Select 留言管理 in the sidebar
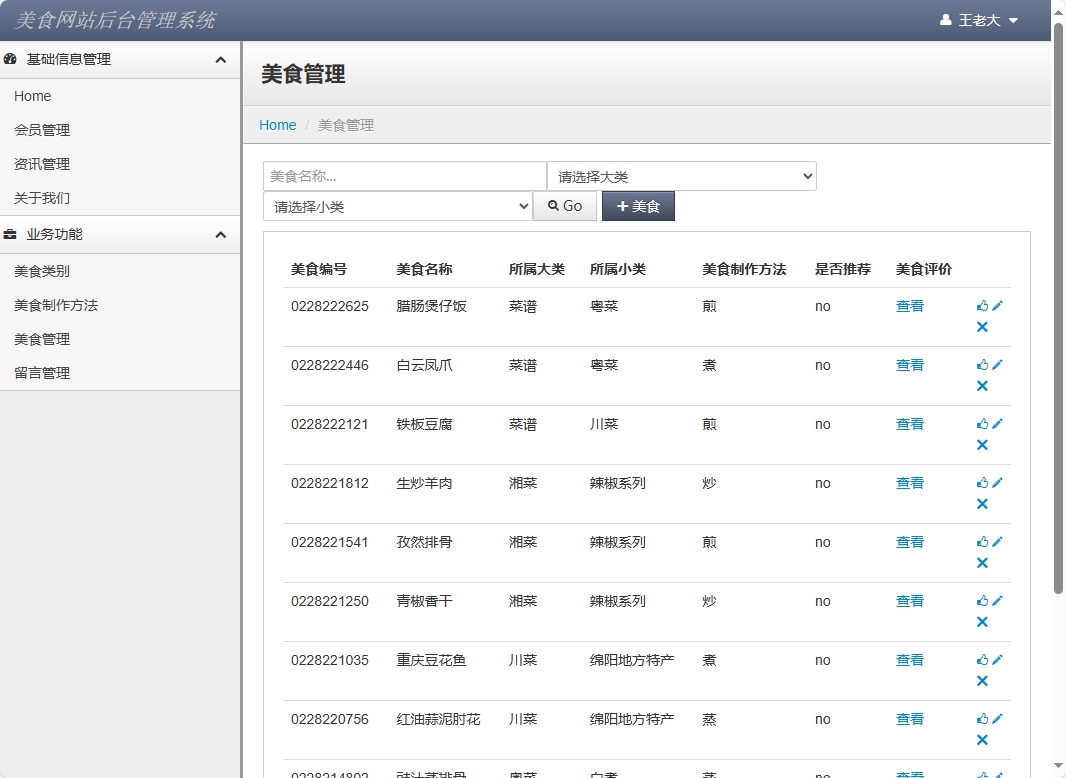 tap(41, 372)
